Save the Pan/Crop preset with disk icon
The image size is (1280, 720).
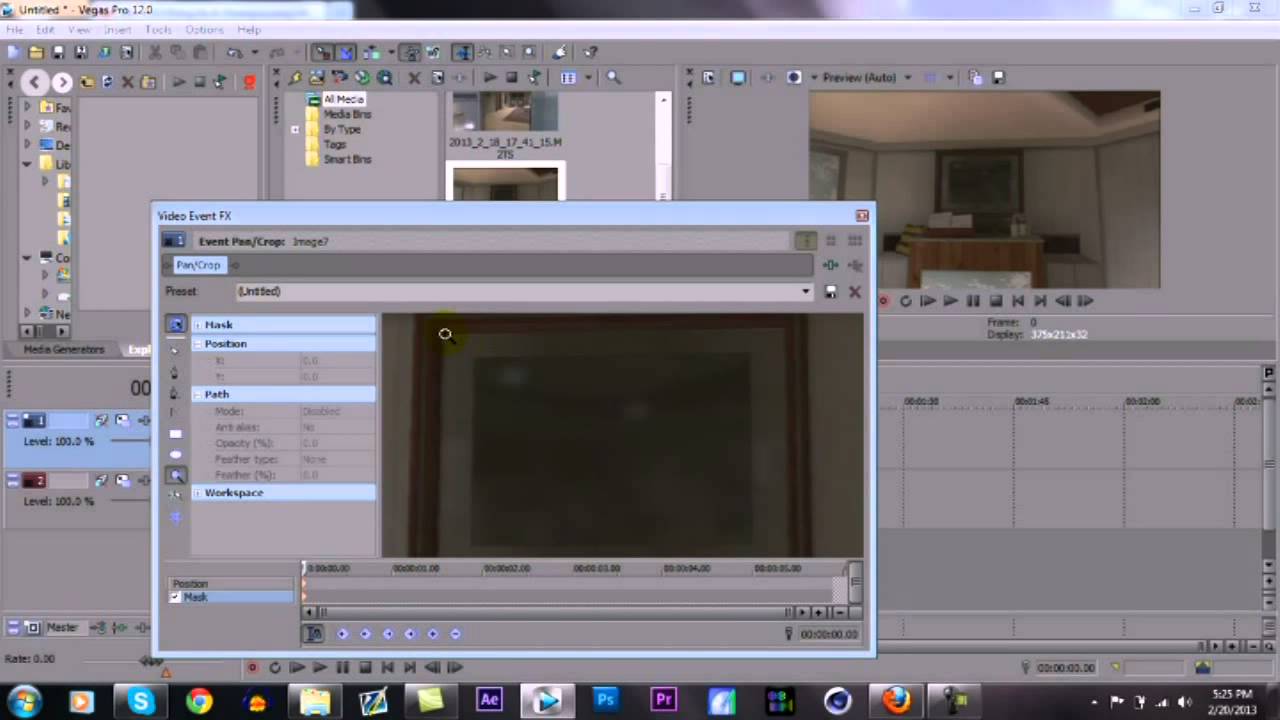[830, 291]
